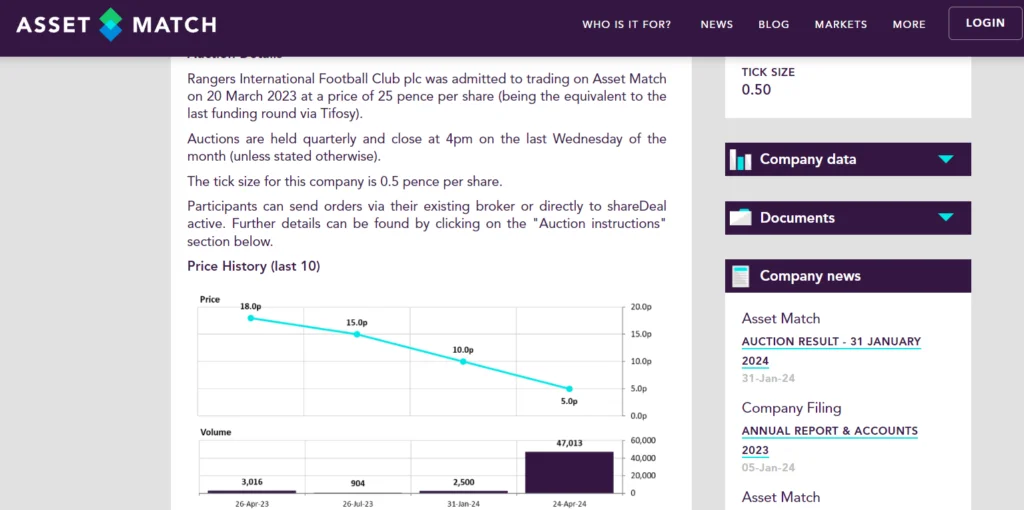Click the Asset Match diamond logo icon

pyautogui.click(x=110, y=24)
